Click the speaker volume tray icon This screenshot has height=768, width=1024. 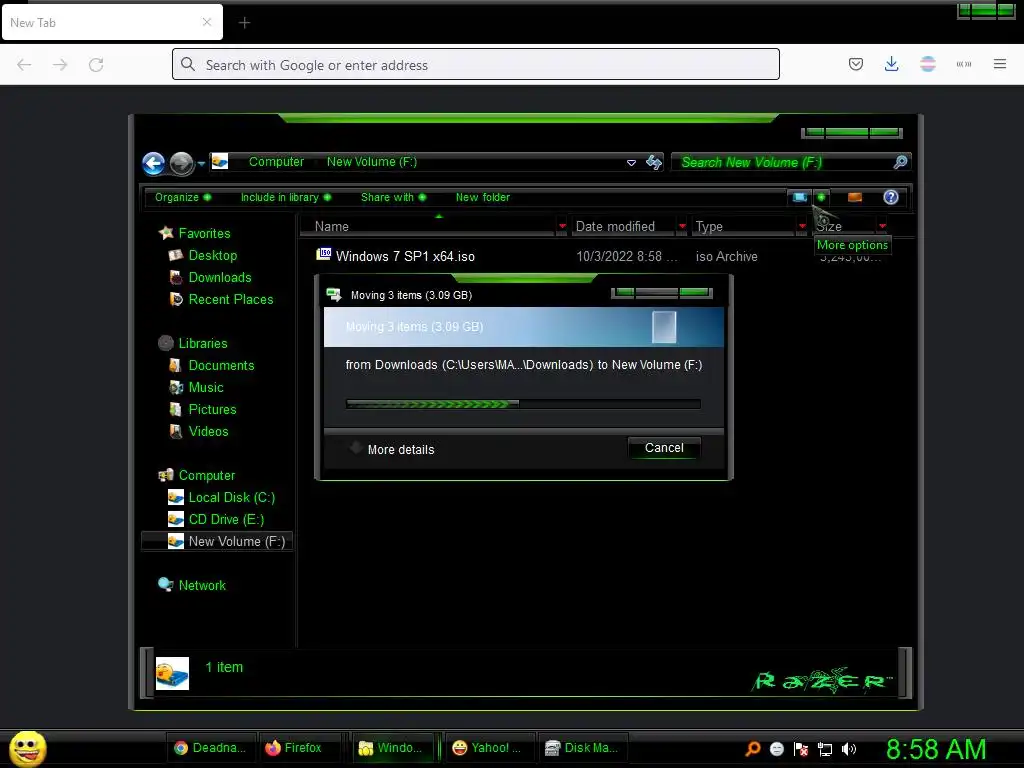pos(849,749)
